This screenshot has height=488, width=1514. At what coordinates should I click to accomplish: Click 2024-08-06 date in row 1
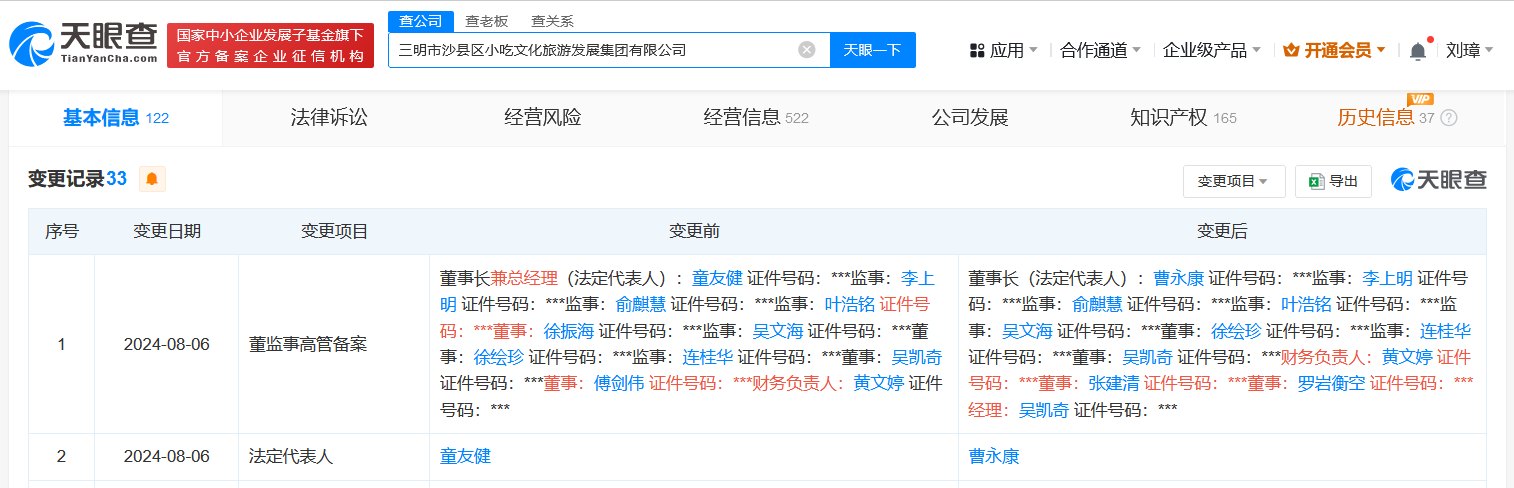(x=167, y=344)
